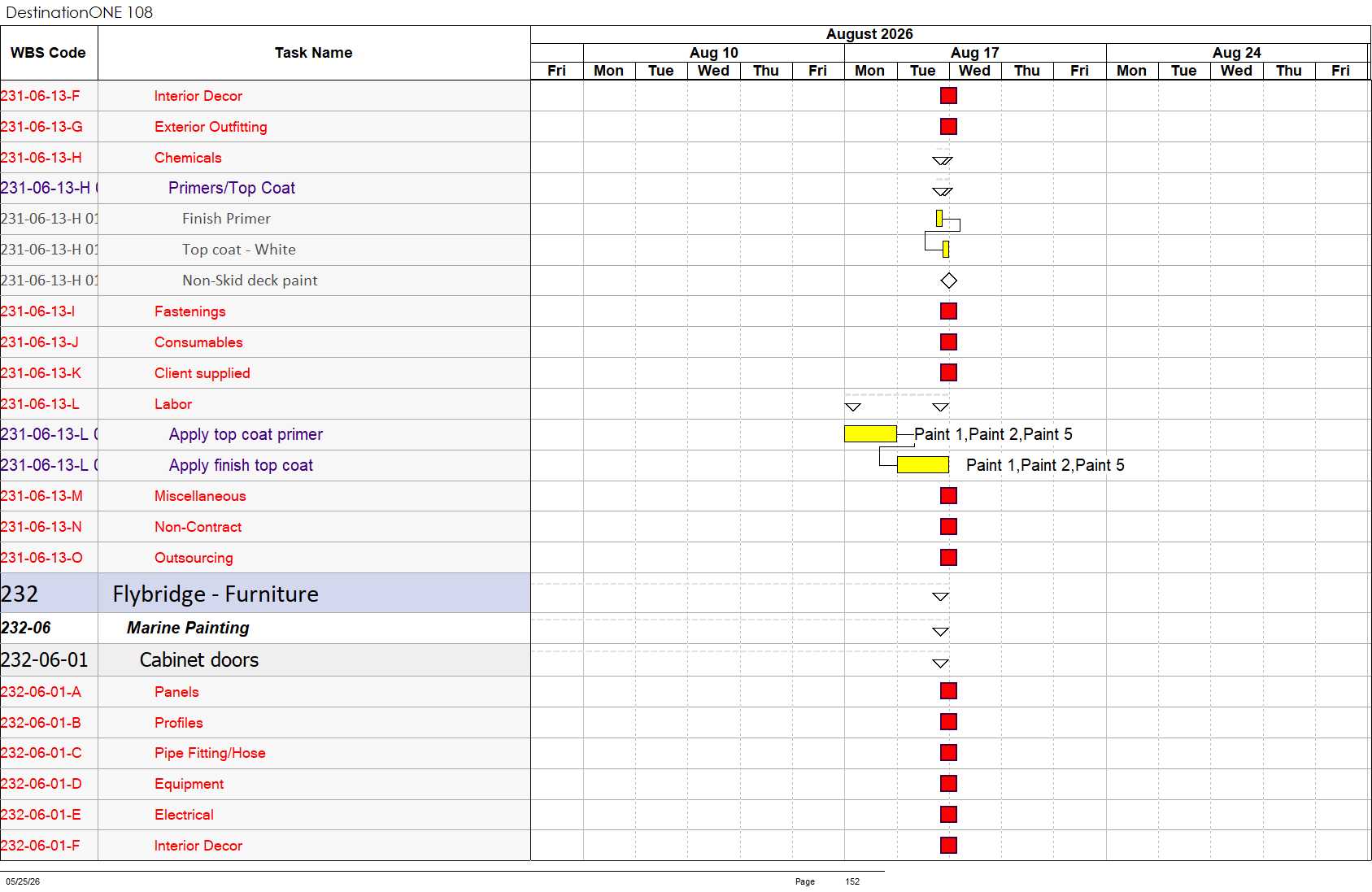Click resource label beside Apply top coat primer bar
The height and width of the screenshot is (892, 1372).
[x=993, y=434]
